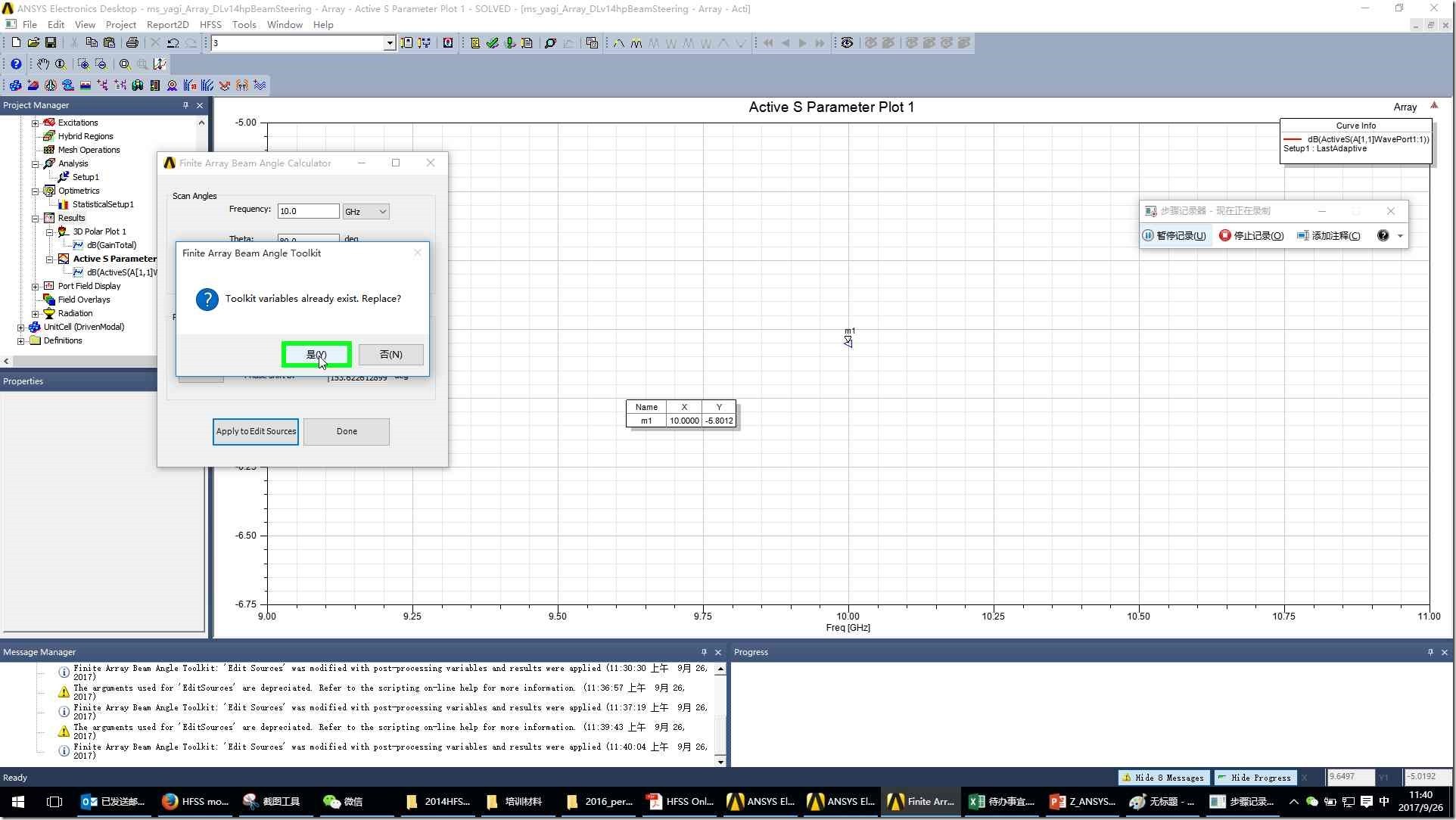Confirm replace with the 是(Y) button
Viewport: 1456px width, 820px height.
coord(316,354)
